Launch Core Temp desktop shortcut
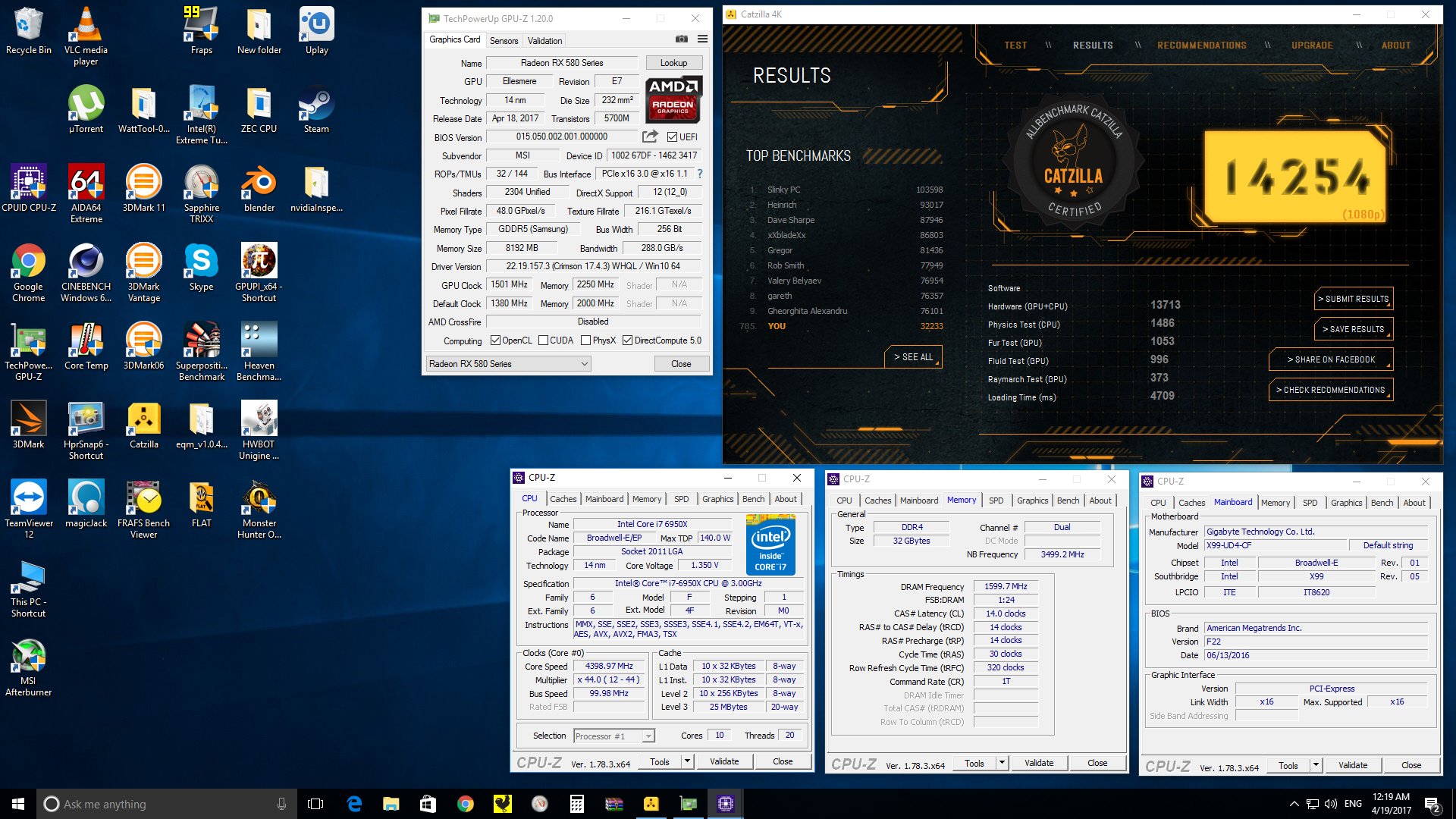Image resolution: width=1456 pixels, height=819 pixels. (x=86, y=346)
